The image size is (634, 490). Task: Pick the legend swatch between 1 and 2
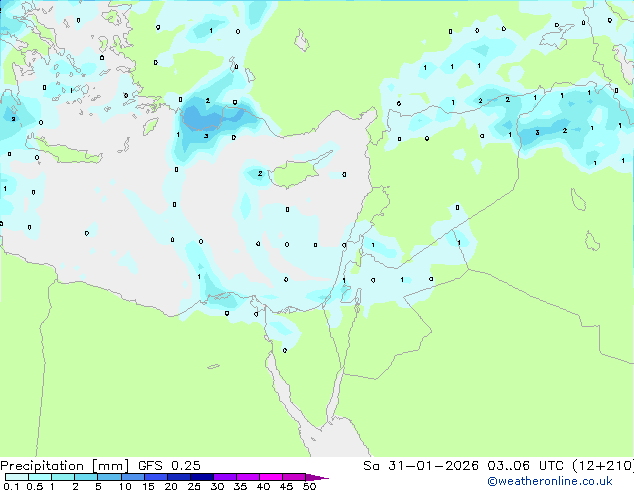(63, 477)
